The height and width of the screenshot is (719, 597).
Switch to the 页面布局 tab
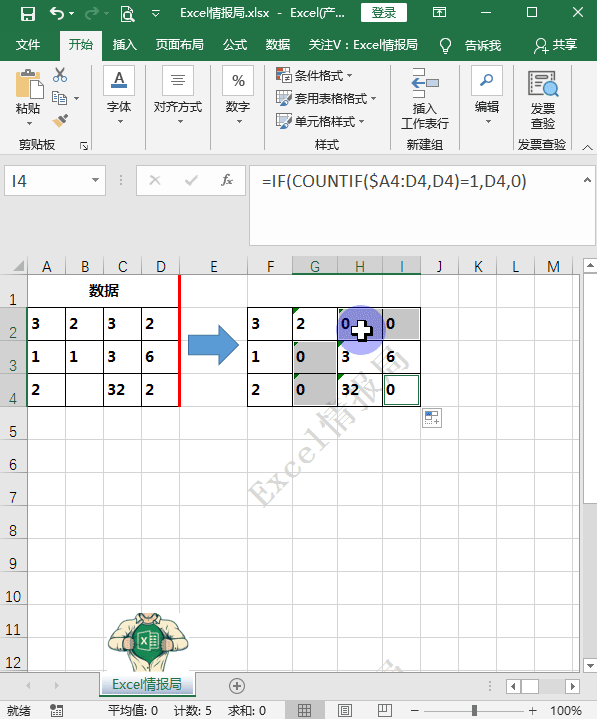pos(179,45)
